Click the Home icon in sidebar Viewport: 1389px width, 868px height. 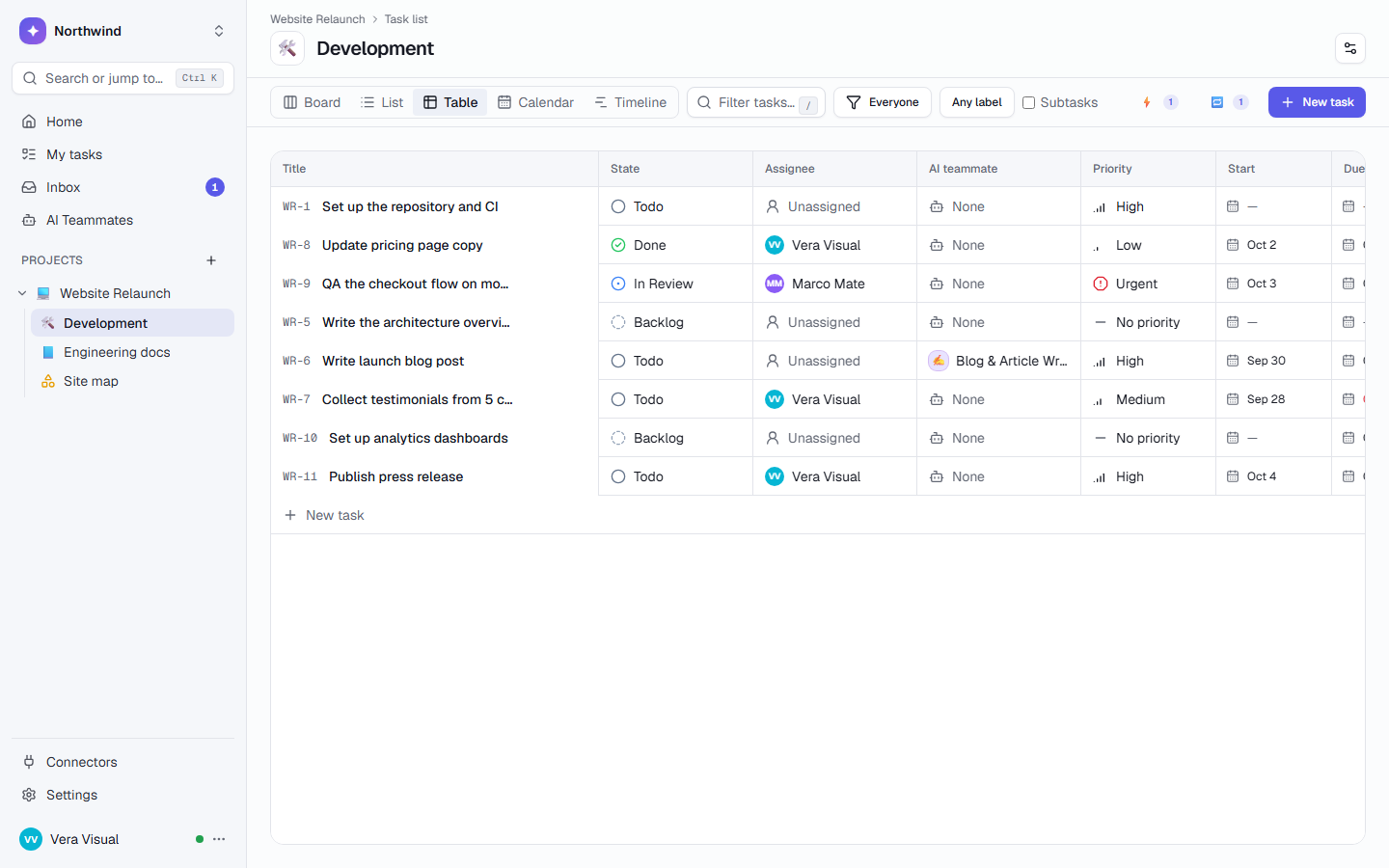coord(29,122)
